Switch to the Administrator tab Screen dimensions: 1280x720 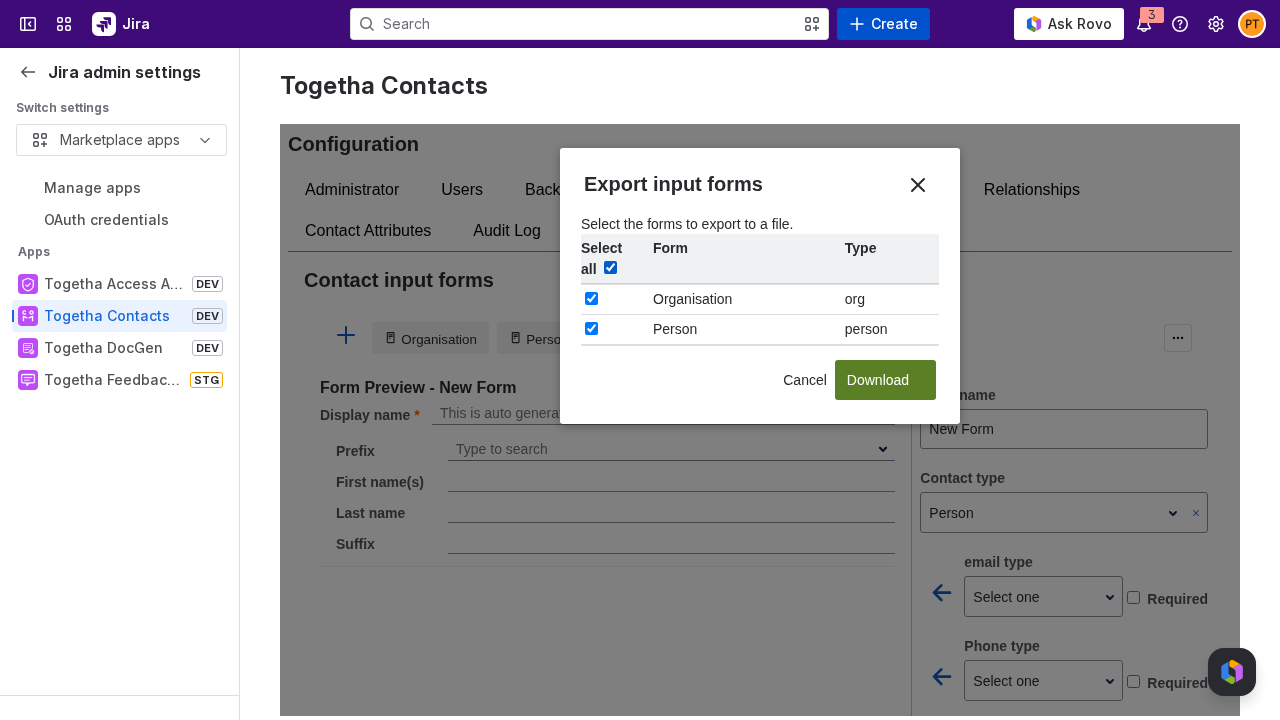point(352,190)
